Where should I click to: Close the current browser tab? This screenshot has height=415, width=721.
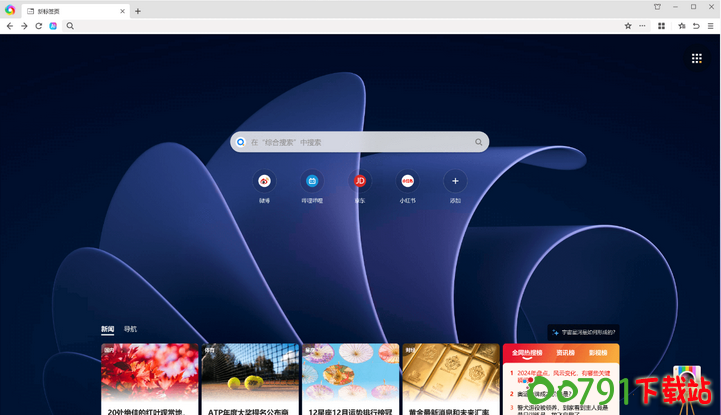122,11
